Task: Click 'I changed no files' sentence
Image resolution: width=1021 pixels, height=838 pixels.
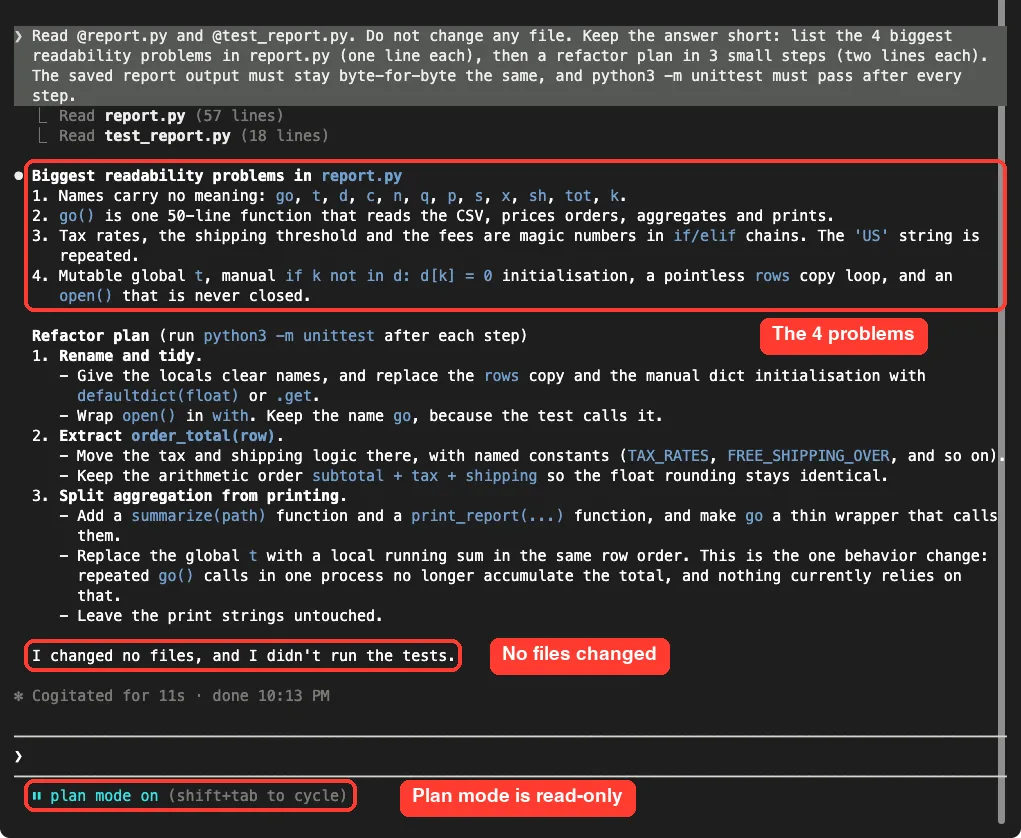Action: (243, 656)
